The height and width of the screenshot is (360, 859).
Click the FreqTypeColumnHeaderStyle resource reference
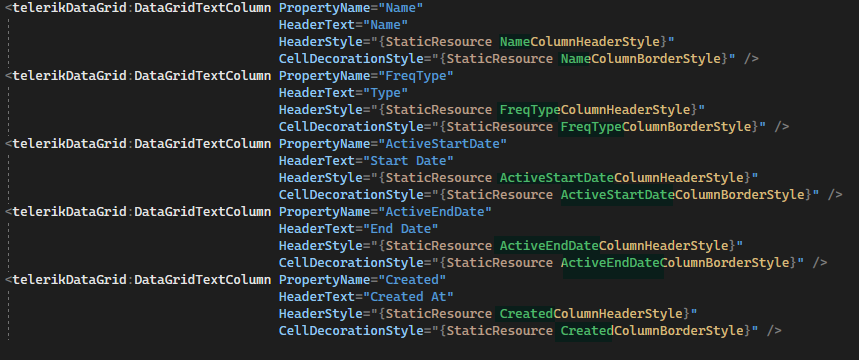point(595,110)
